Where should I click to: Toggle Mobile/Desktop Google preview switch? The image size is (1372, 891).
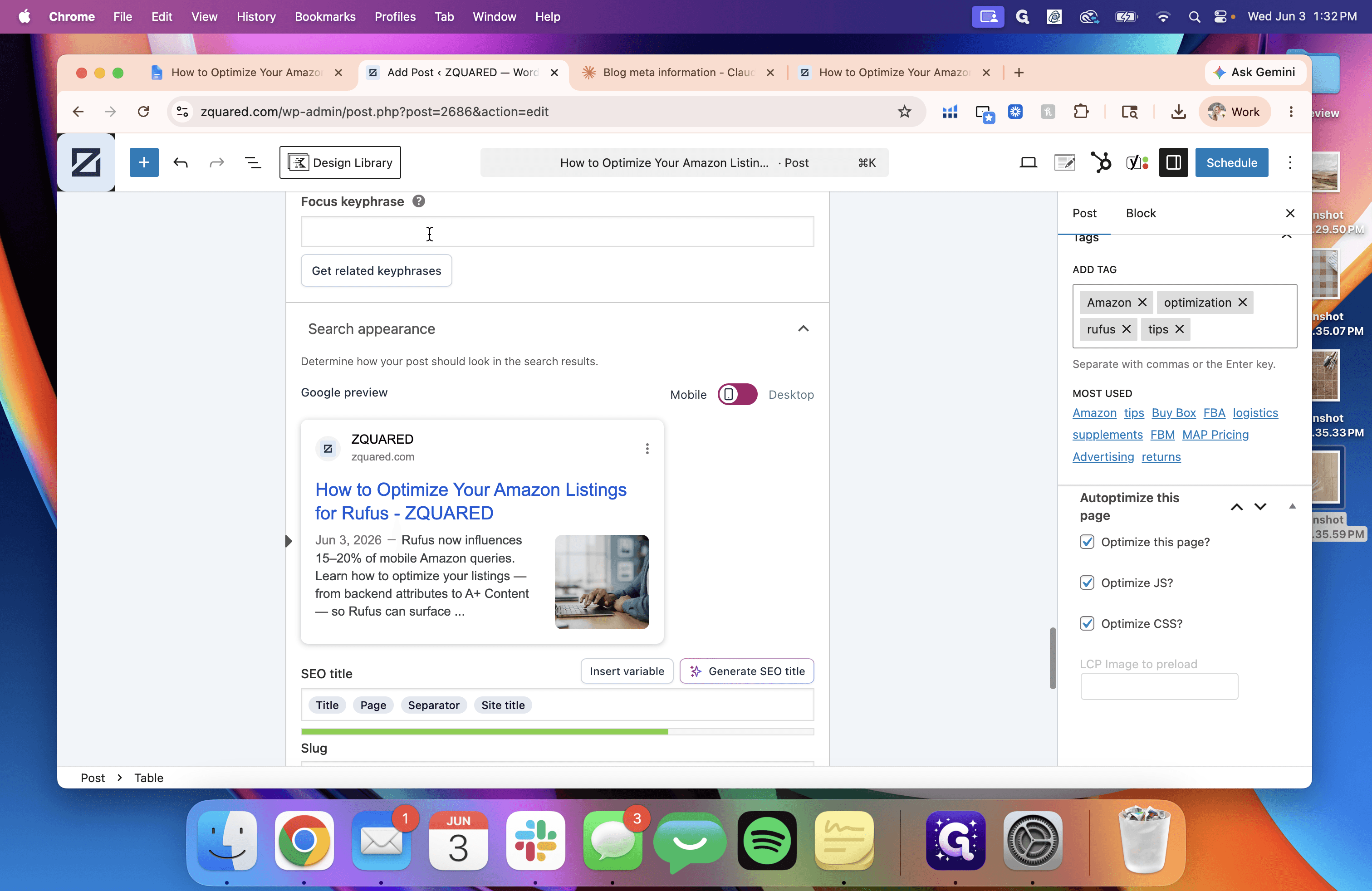coord(737,394)
